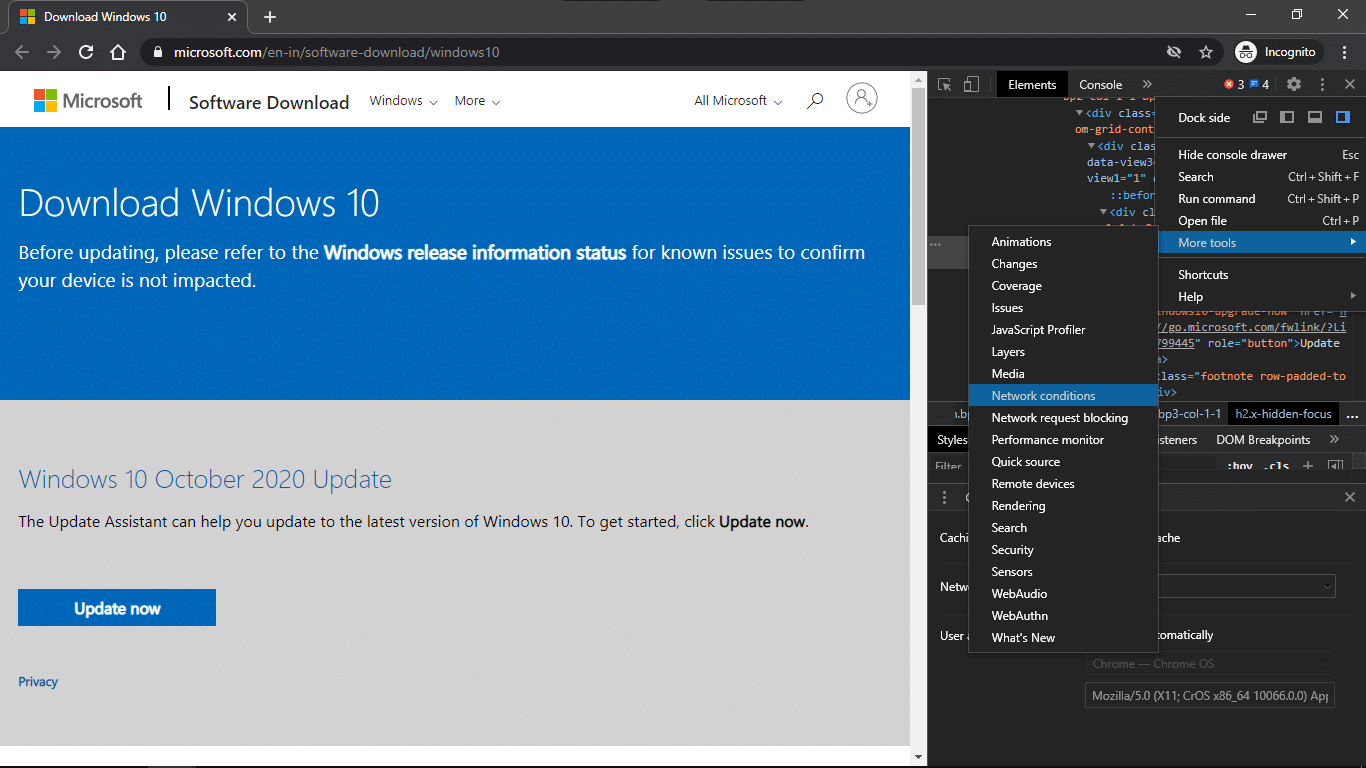This screenshot has width=1366, height=768.
Task: Select Run command menu entry
Action: point(1262,199)
